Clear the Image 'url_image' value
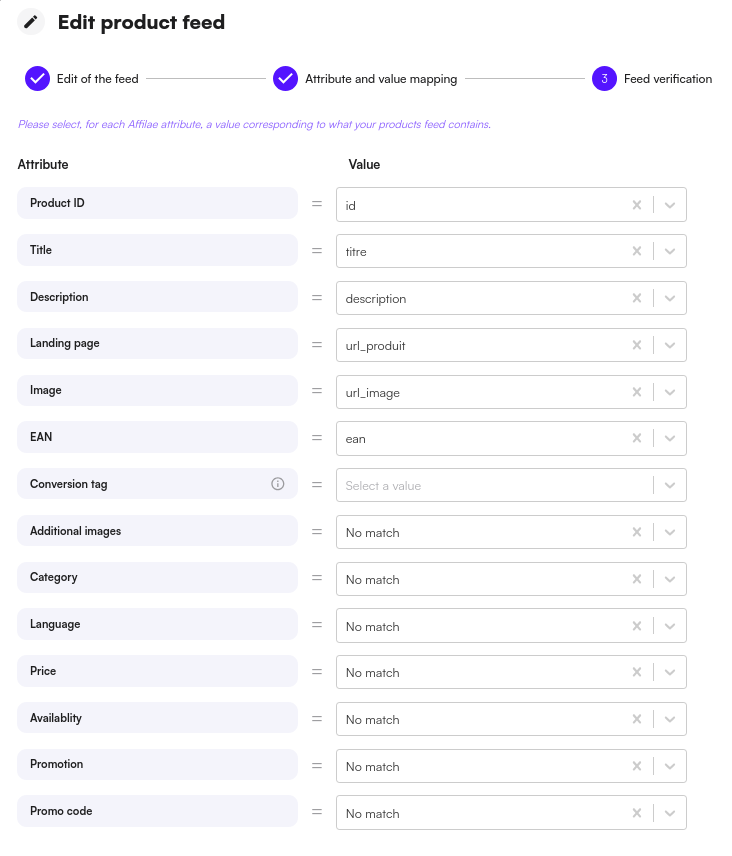 (636, 392)
